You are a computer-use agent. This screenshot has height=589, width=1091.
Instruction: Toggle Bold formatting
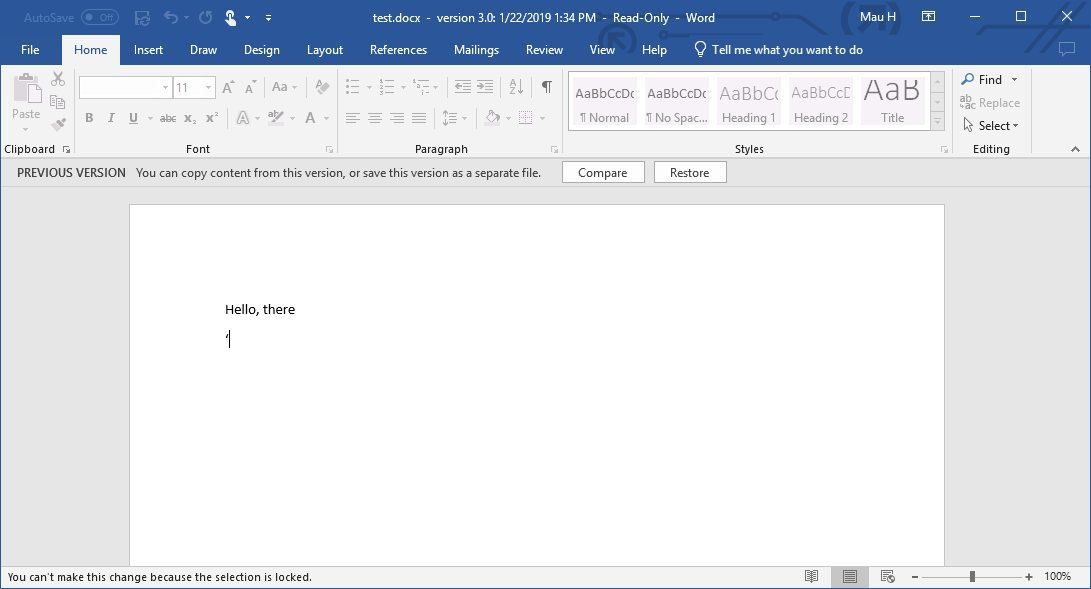89,118
